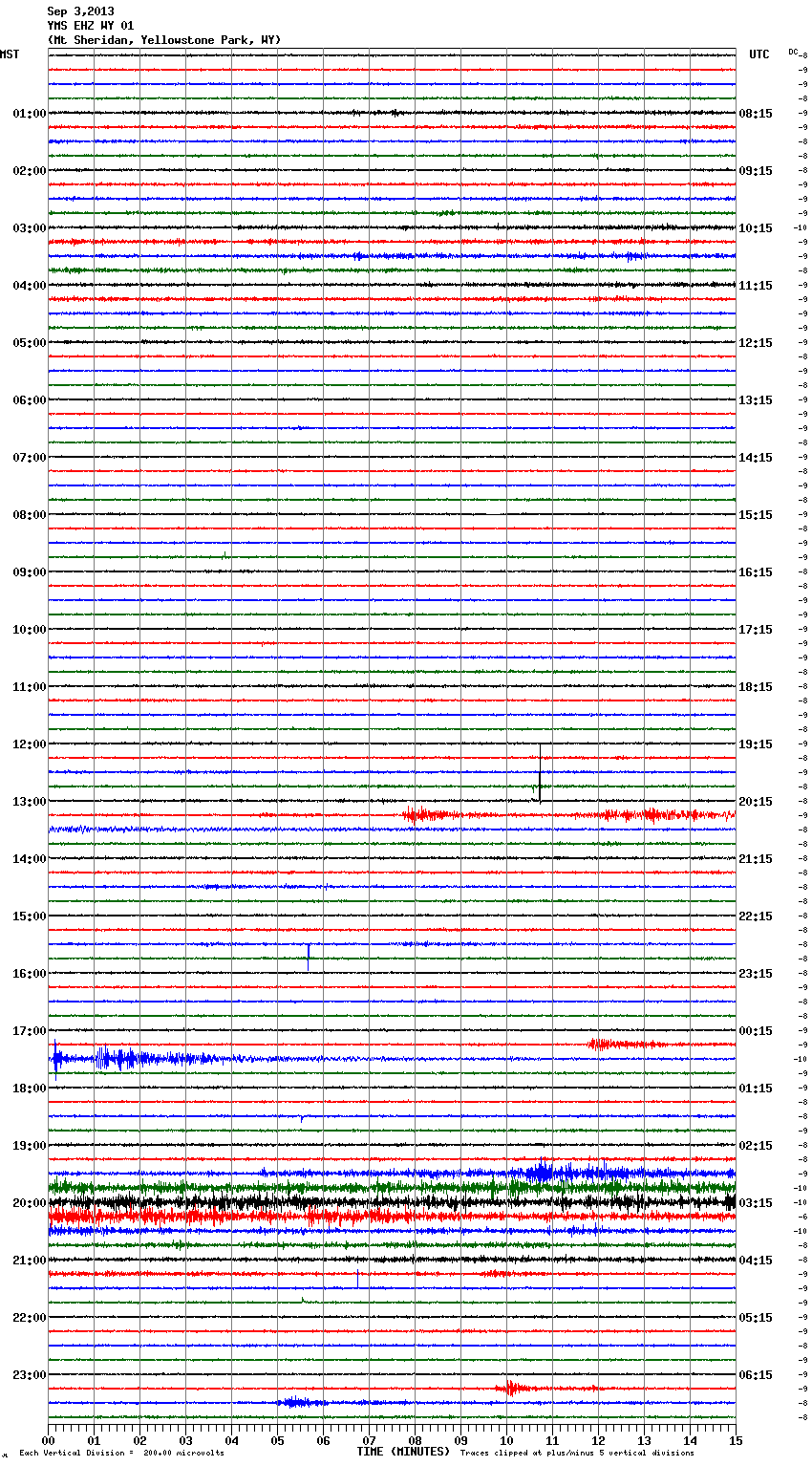
Task: Click the 03:15 UTC time label
Action: (756, 1203)
